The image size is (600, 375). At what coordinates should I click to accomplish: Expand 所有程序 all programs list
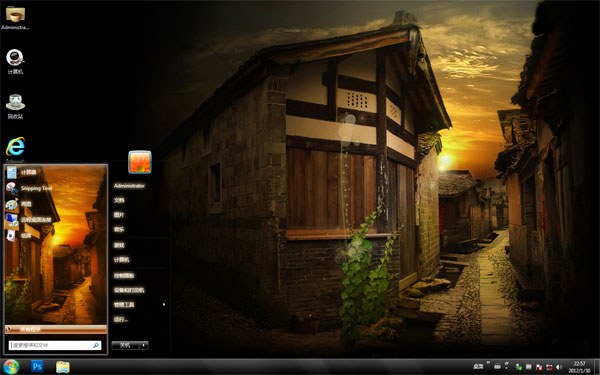pyautogui.click(x=56, y=329)
